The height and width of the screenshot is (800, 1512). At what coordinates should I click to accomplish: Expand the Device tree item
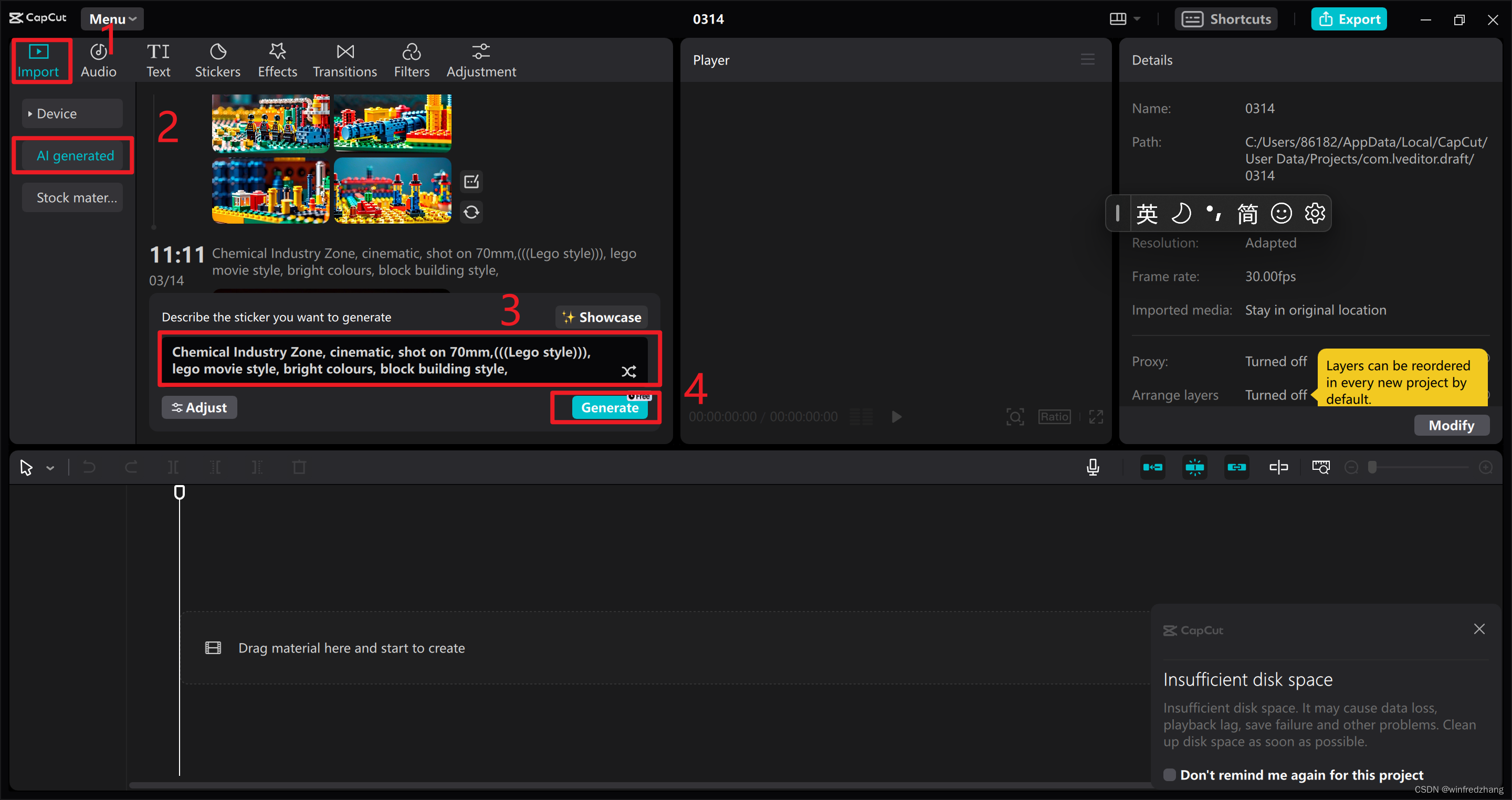30,114
